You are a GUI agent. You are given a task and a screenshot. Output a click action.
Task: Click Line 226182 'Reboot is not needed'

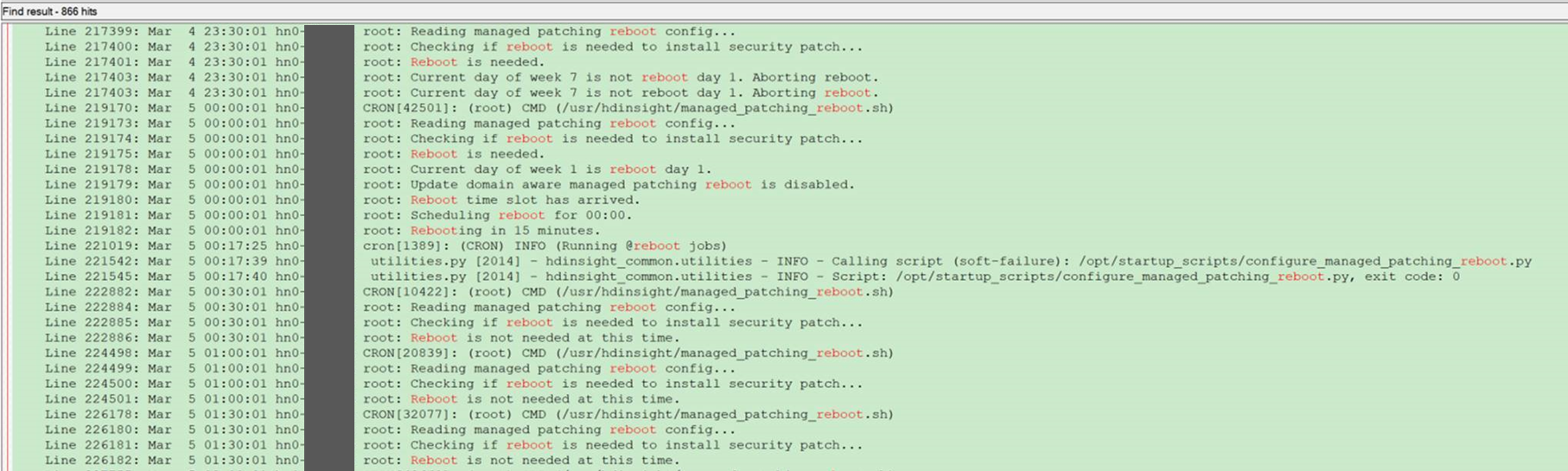520,461
